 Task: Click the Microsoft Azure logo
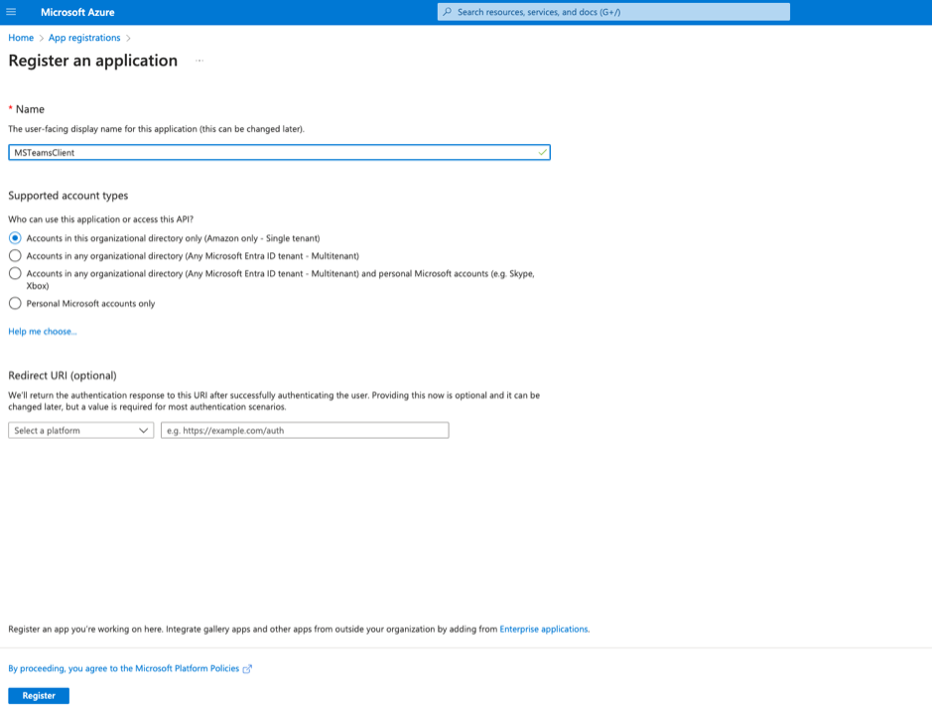tap(77, 11)
